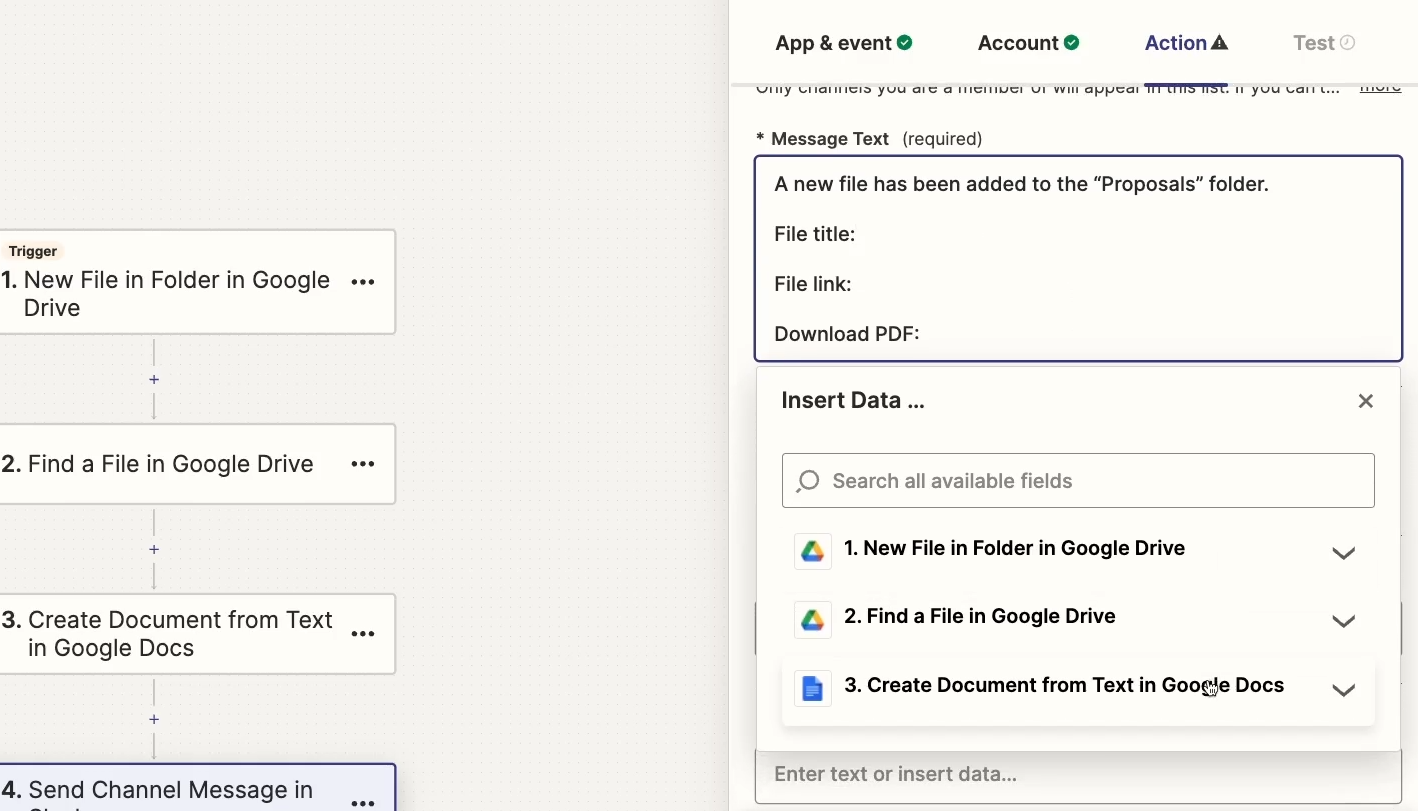
Task: Click the Google Docs icon for step 3 data
Action: pyautogui.click(x=813, y=689)
